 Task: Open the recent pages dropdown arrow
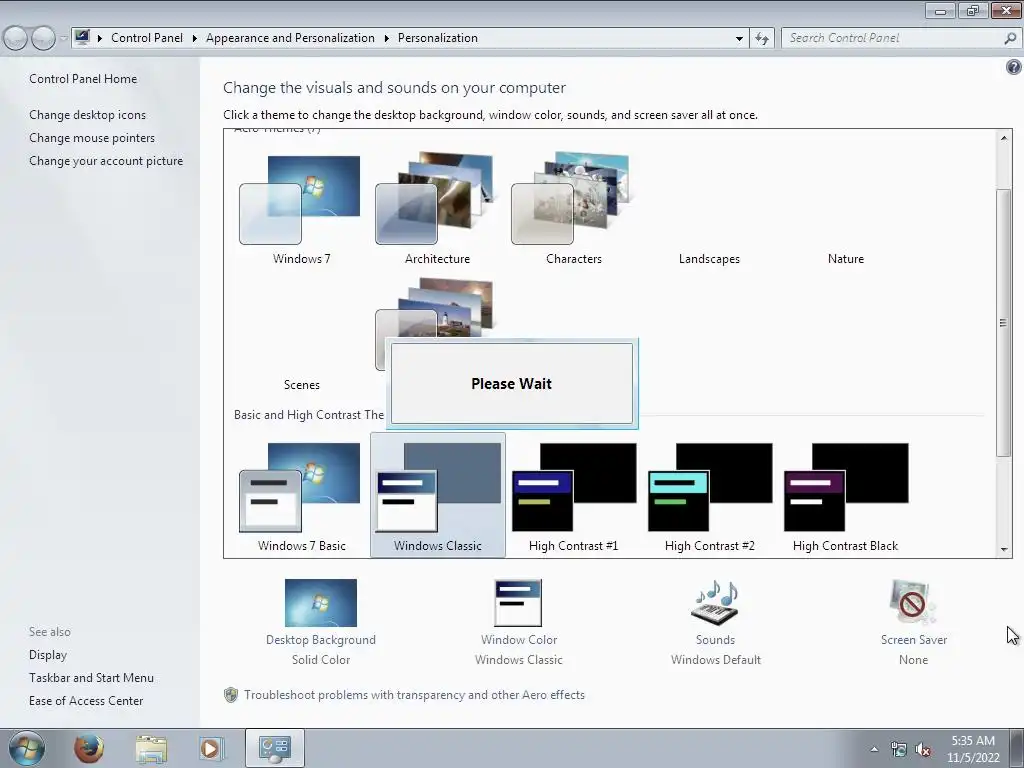coord(63,39)
